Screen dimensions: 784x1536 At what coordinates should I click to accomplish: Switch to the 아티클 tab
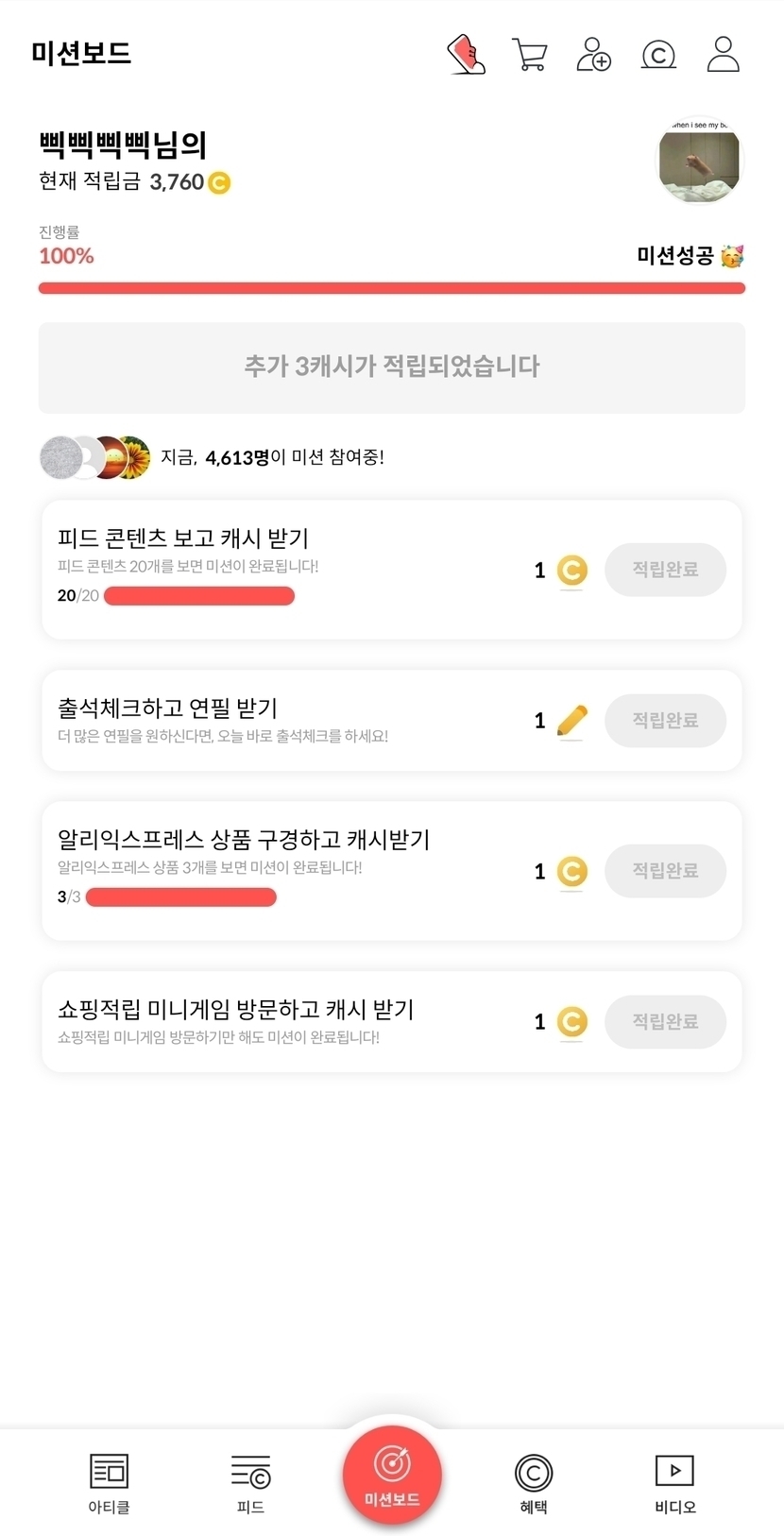(x=109, y=1482)
